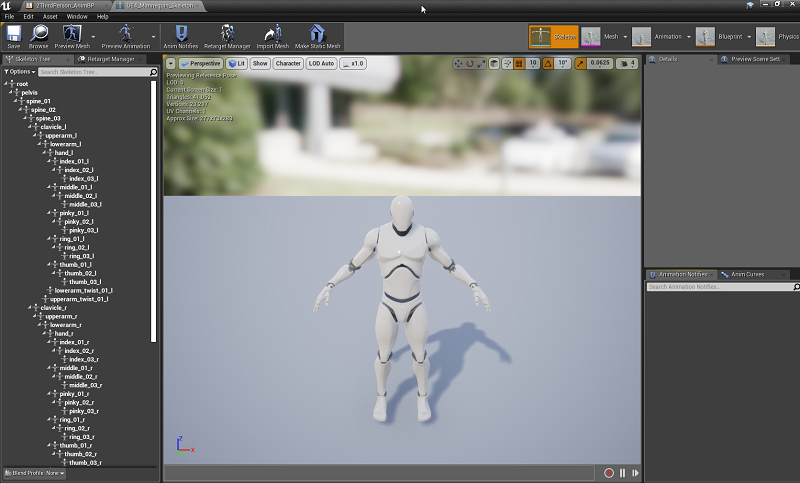
Task: Open Anim Notifies tool
Action: (x=181, y=34)
